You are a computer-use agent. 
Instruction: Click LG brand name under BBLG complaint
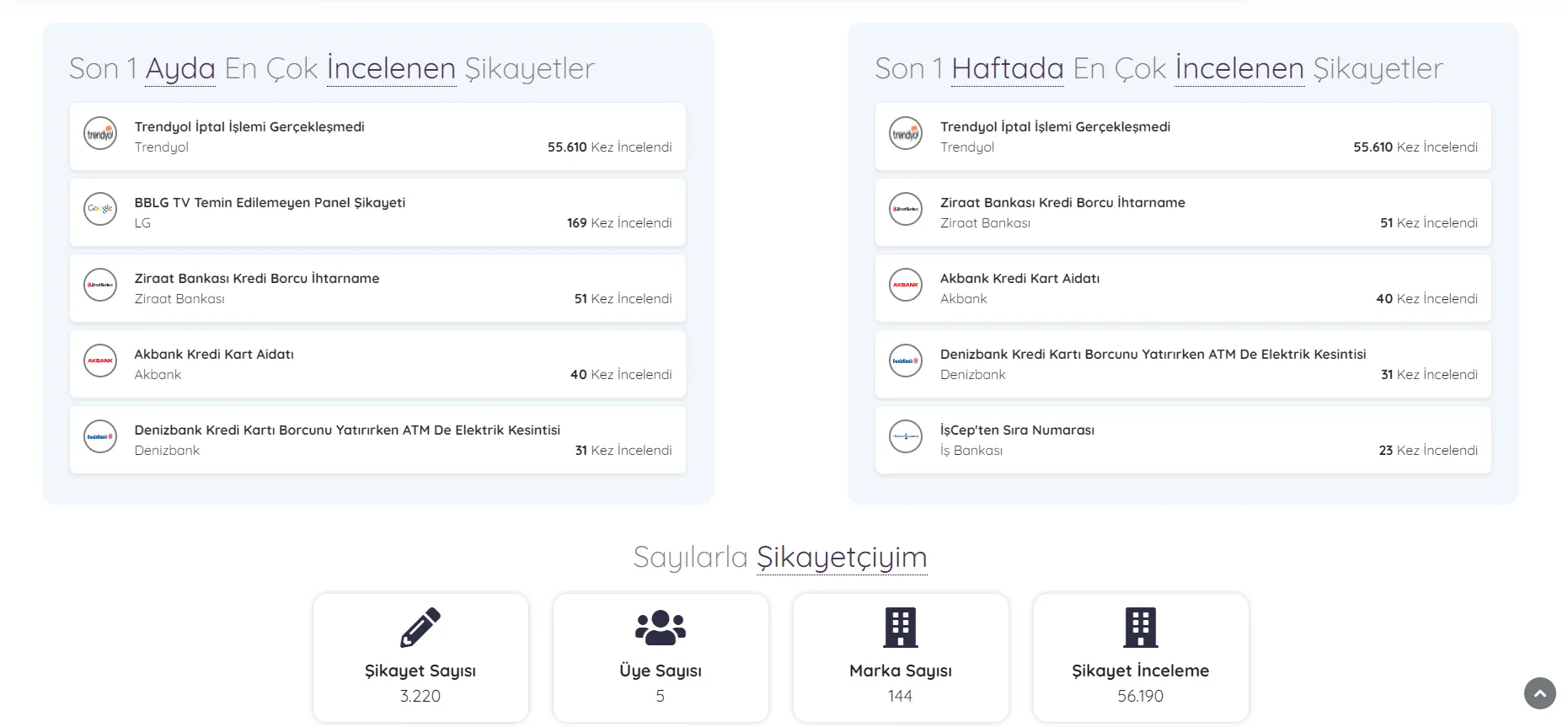coord(142,223)
